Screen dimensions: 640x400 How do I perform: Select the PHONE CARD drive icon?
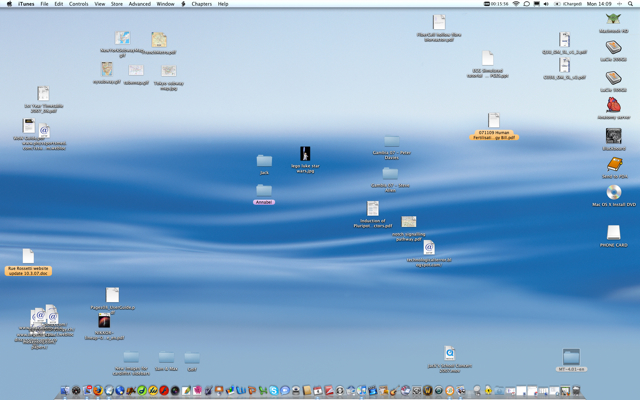(613, 232)
